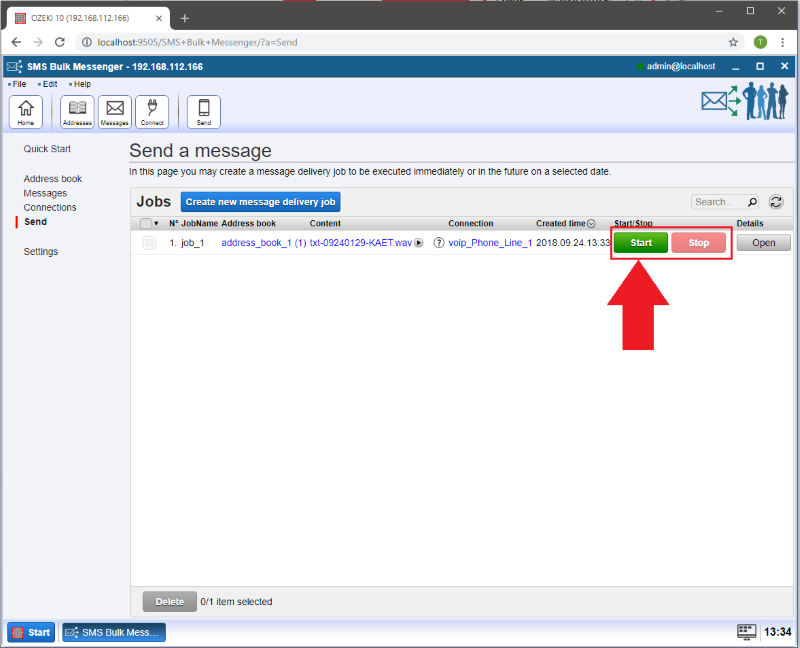Open the Addresses book icon
Image resolution: width=800 pixels, height=648 pixels.
click(x=77, y=112)
